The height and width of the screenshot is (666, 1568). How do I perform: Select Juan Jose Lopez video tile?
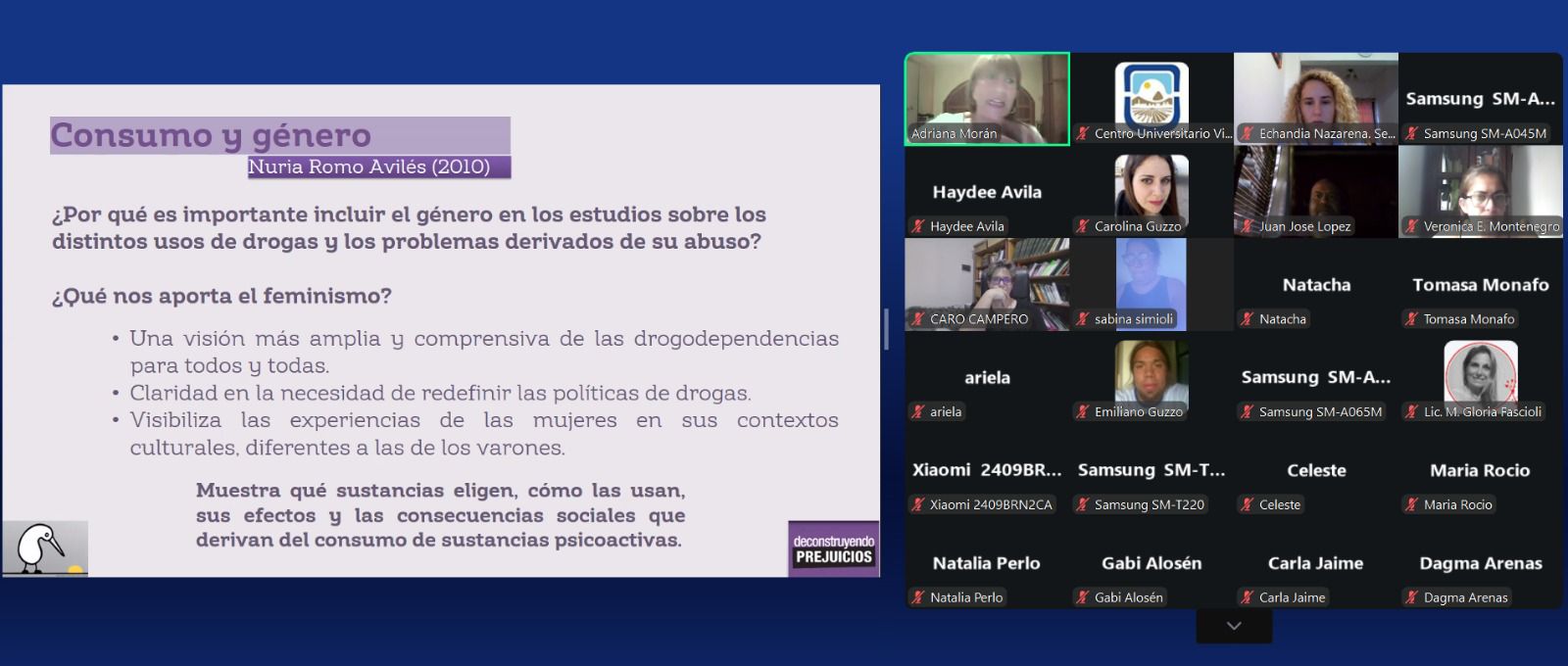[x=1315, y=191]
